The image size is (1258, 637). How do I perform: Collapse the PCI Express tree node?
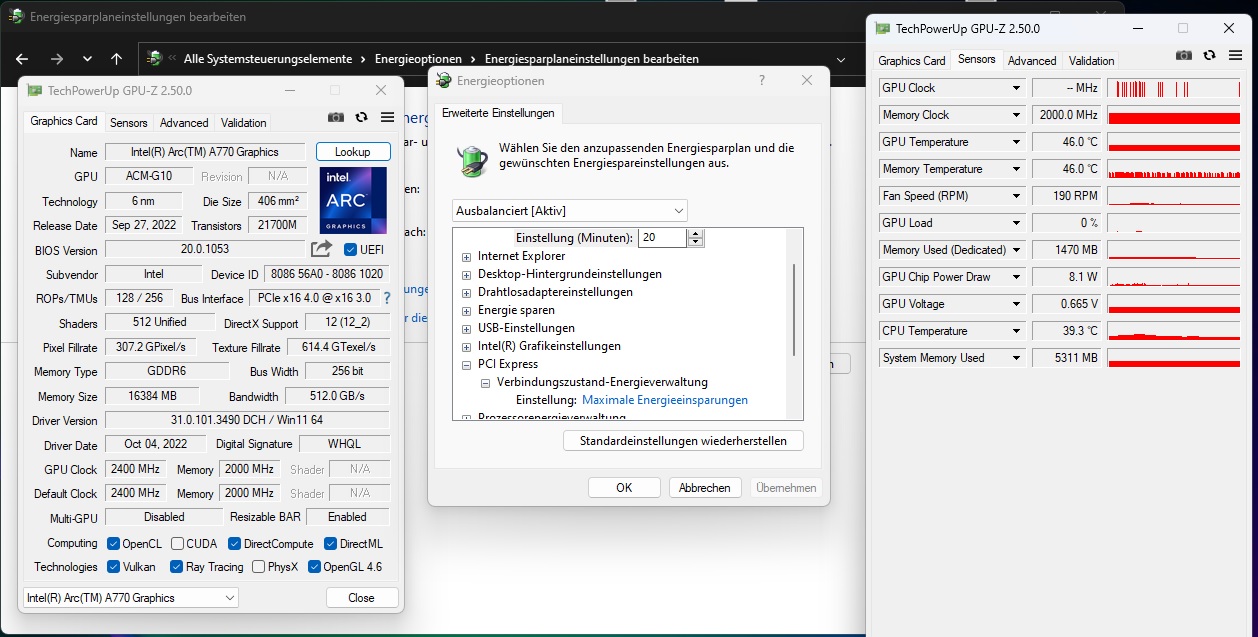pyautogui.click(x=466, y=364)
